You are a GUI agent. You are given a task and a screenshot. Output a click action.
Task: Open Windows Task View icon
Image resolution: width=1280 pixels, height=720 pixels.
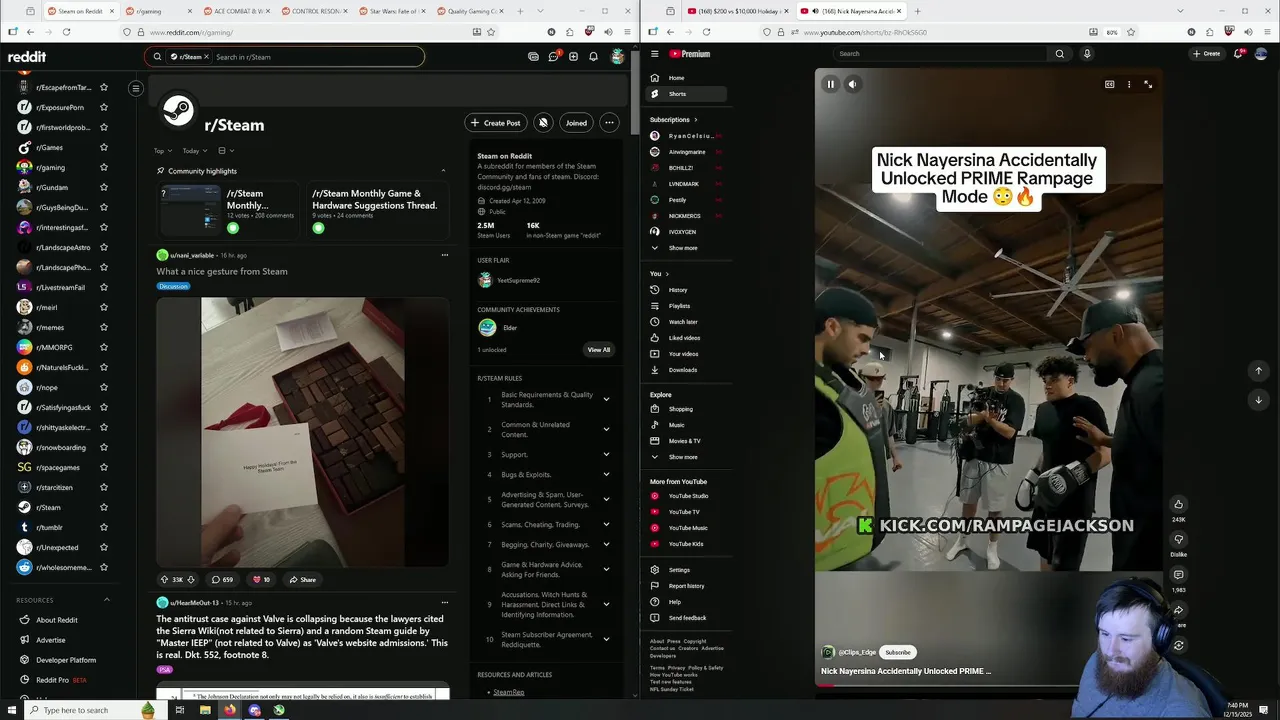tap(180, 710)
